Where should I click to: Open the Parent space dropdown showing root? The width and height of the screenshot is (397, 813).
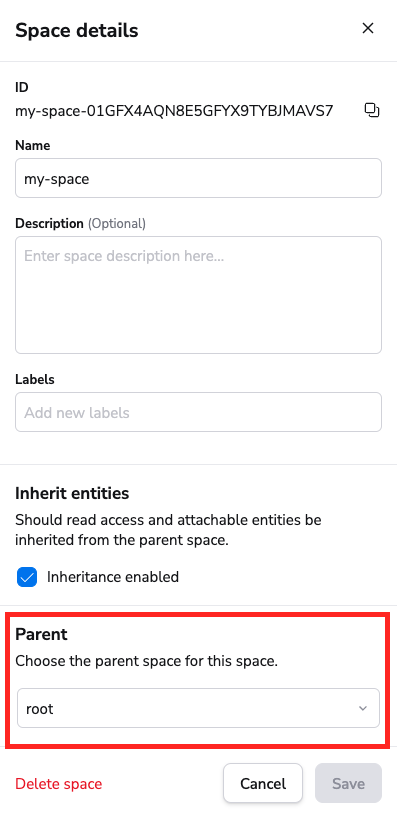pyautogui.click(x=198, y=708)
